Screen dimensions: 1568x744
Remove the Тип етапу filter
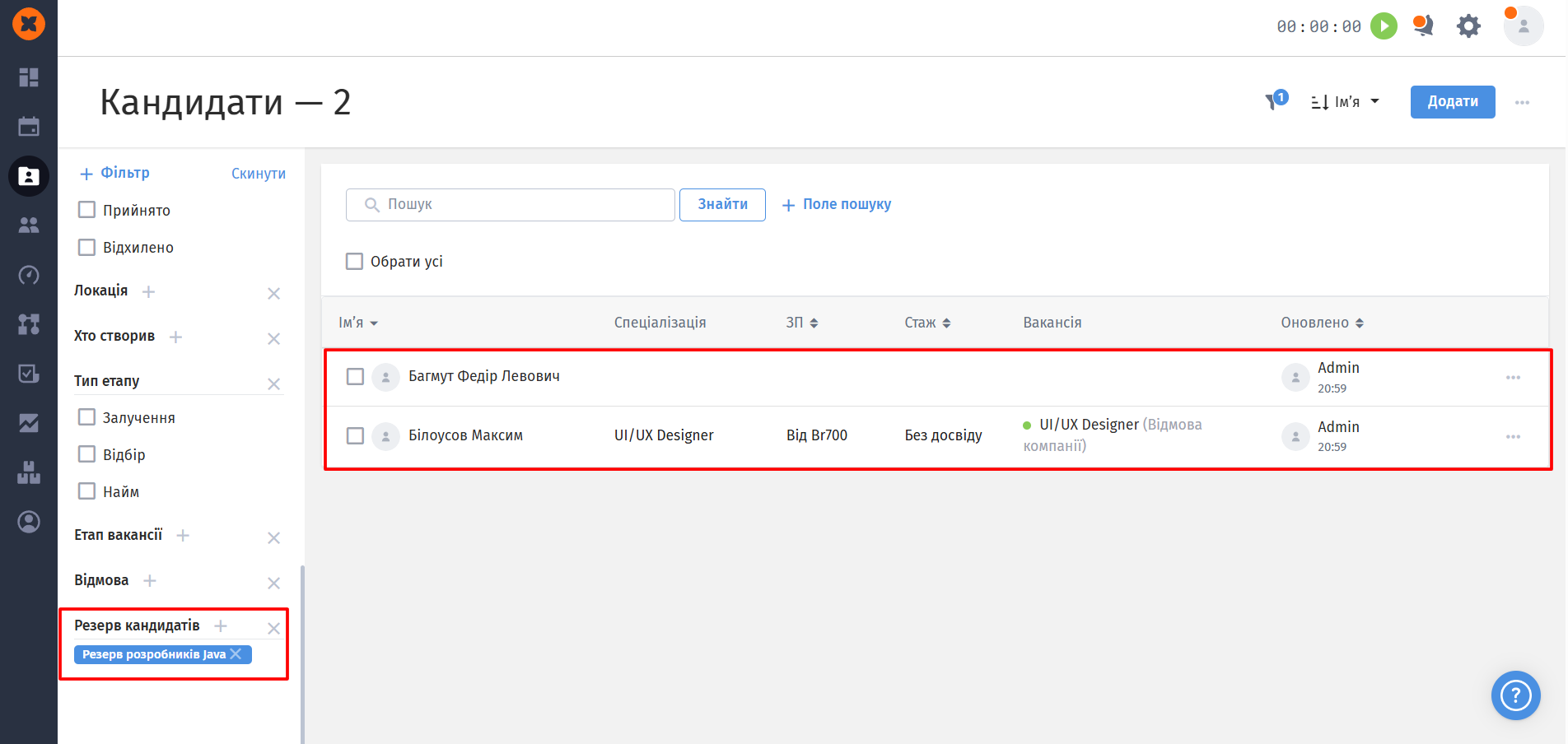pyautogui.click(x=274, y=384)
